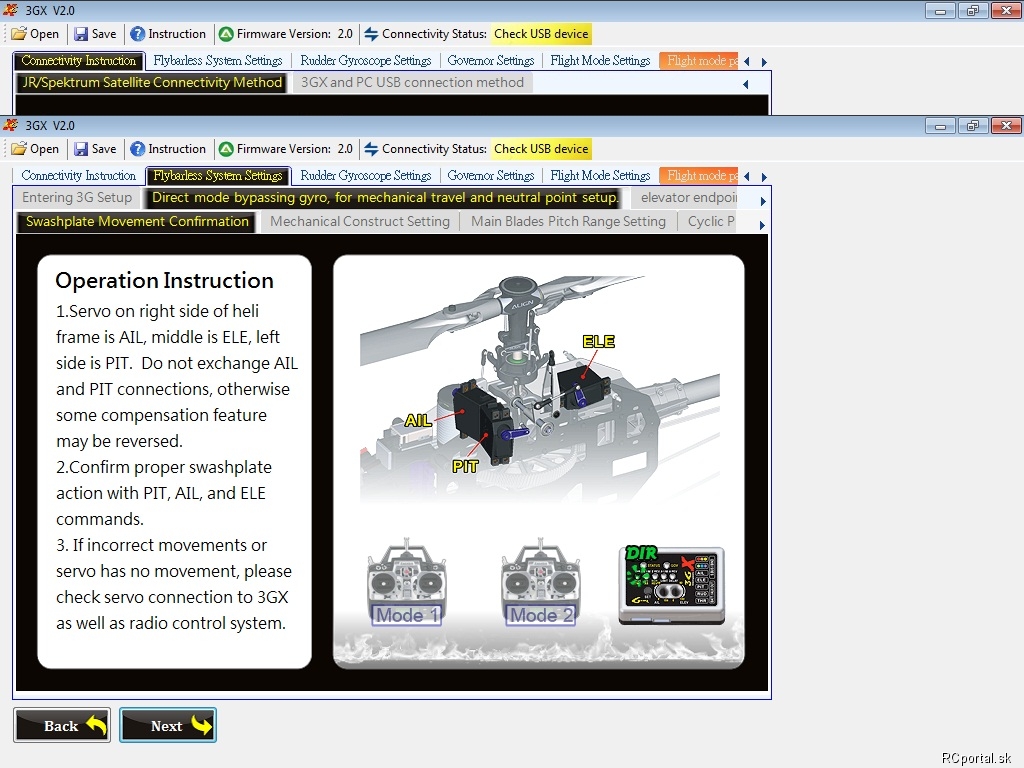Go to Flight Mode Settings tab in front window
This screenshot has width=1024, height=768.
click(x=600, y=176)
